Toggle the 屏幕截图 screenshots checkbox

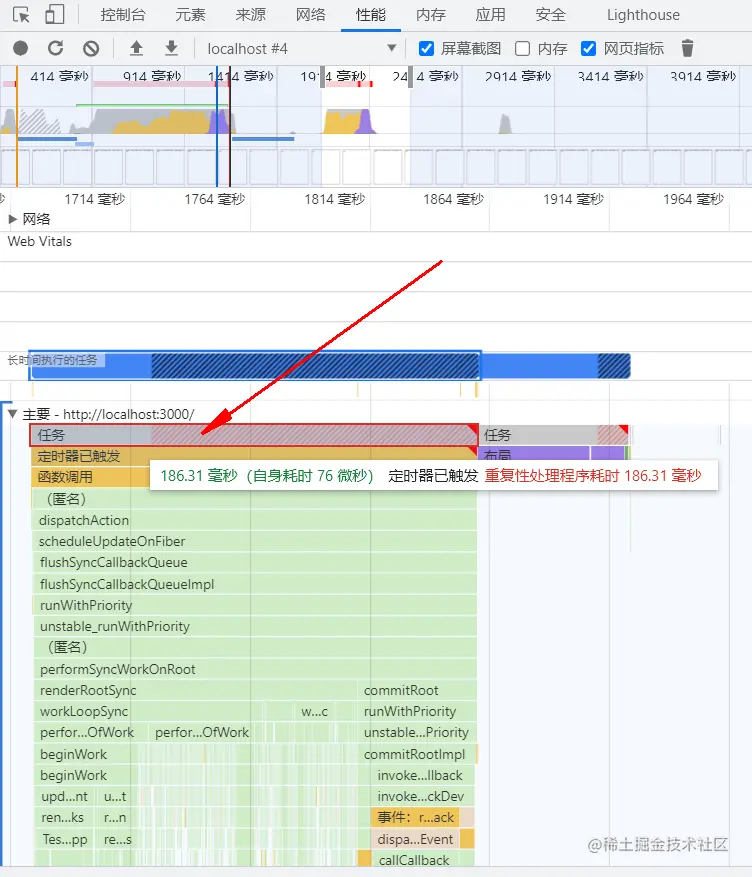point(426,49)
